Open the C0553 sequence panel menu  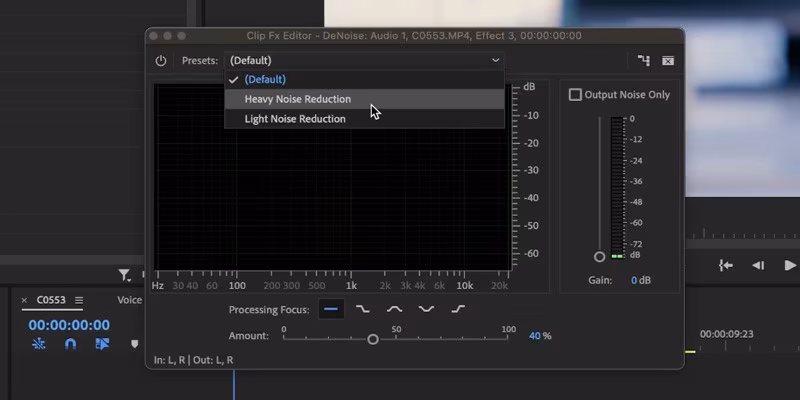79,300
